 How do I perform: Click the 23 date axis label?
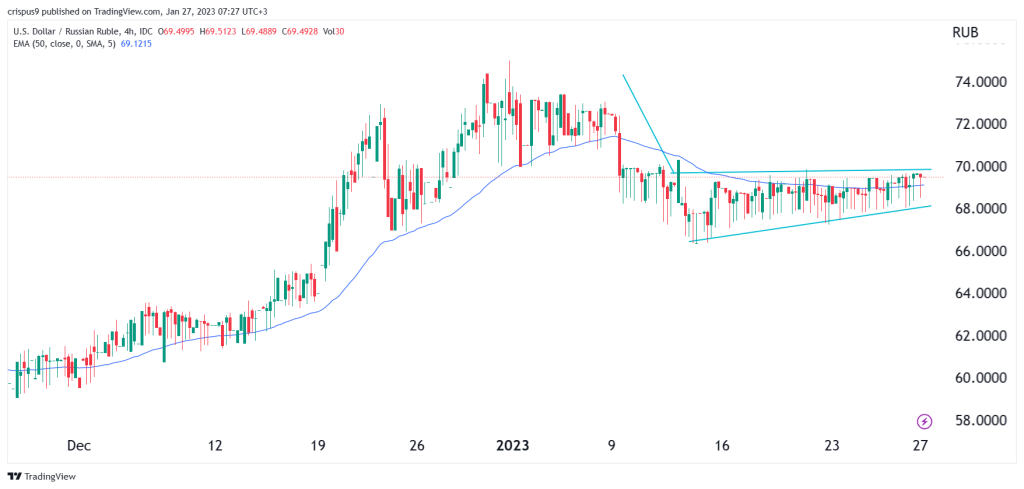click(831, 447)
